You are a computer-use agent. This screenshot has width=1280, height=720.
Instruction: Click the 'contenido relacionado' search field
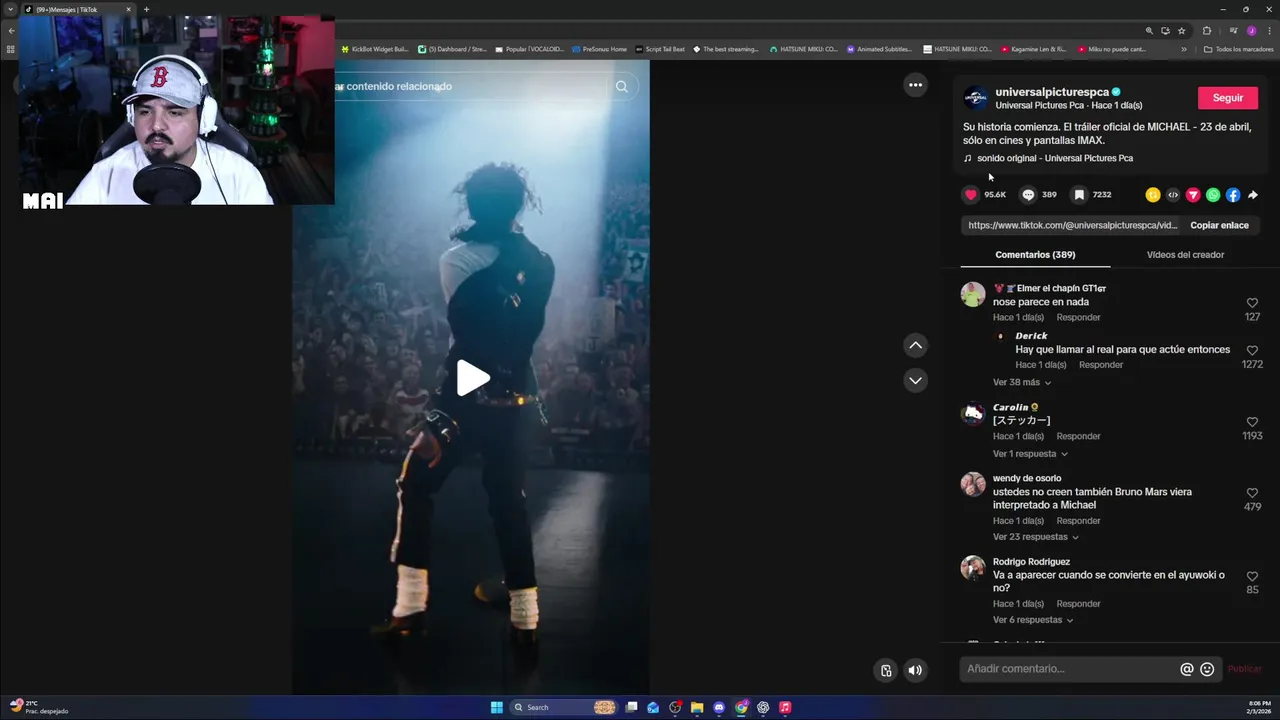(470, 86)
